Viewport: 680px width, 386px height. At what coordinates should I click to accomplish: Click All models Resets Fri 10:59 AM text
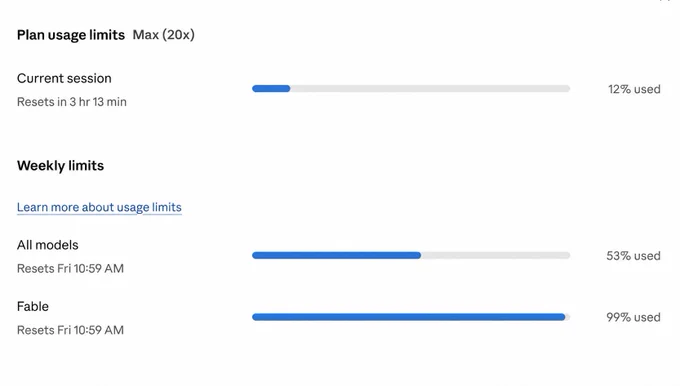(x=70, y=268)
